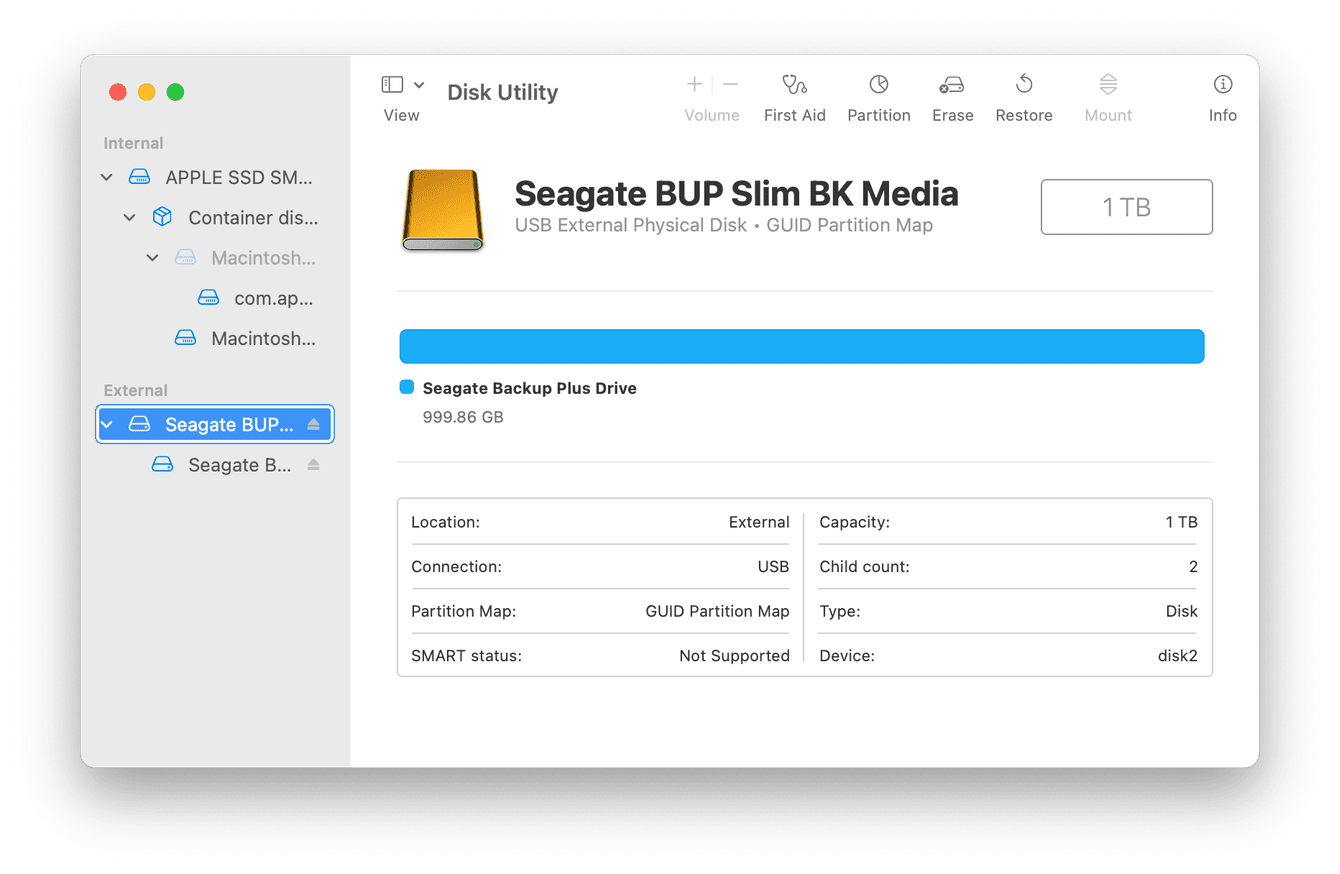Choose the Restore arrow icon
The image size is (1340, 874).
click(1024, 84)
